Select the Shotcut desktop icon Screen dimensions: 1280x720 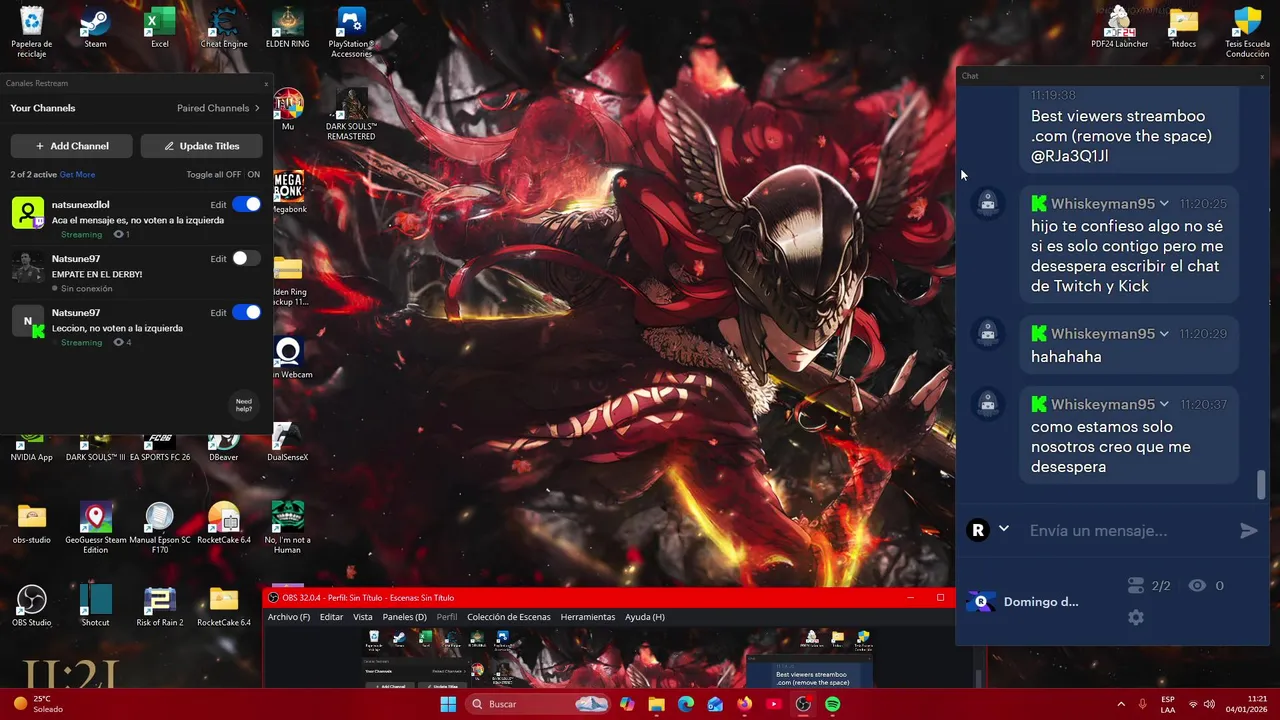[95, 606]
